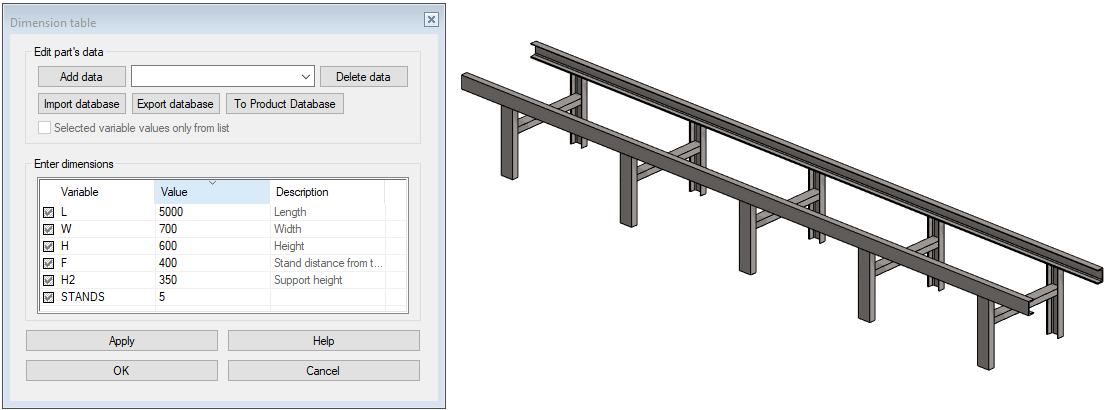Screen dimensions: 1113x410
Task: Click the Apply button
Action: point(122,341)
